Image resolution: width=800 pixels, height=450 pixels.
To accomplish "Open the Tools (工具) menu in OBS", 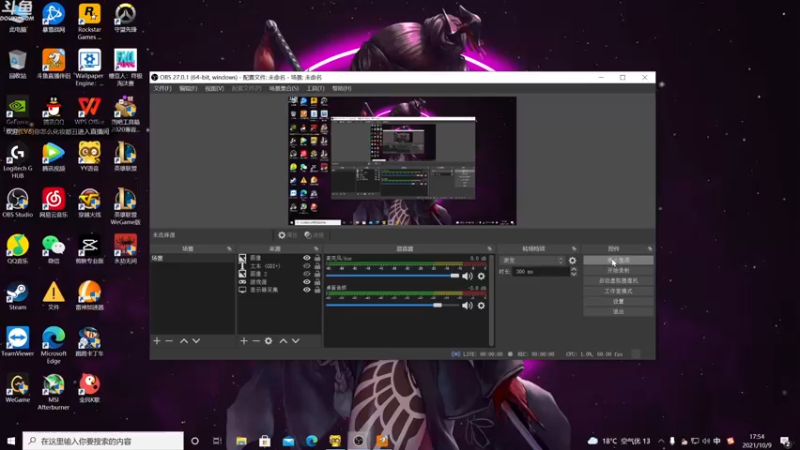I will pyautogui.click(x=315, y=88).
